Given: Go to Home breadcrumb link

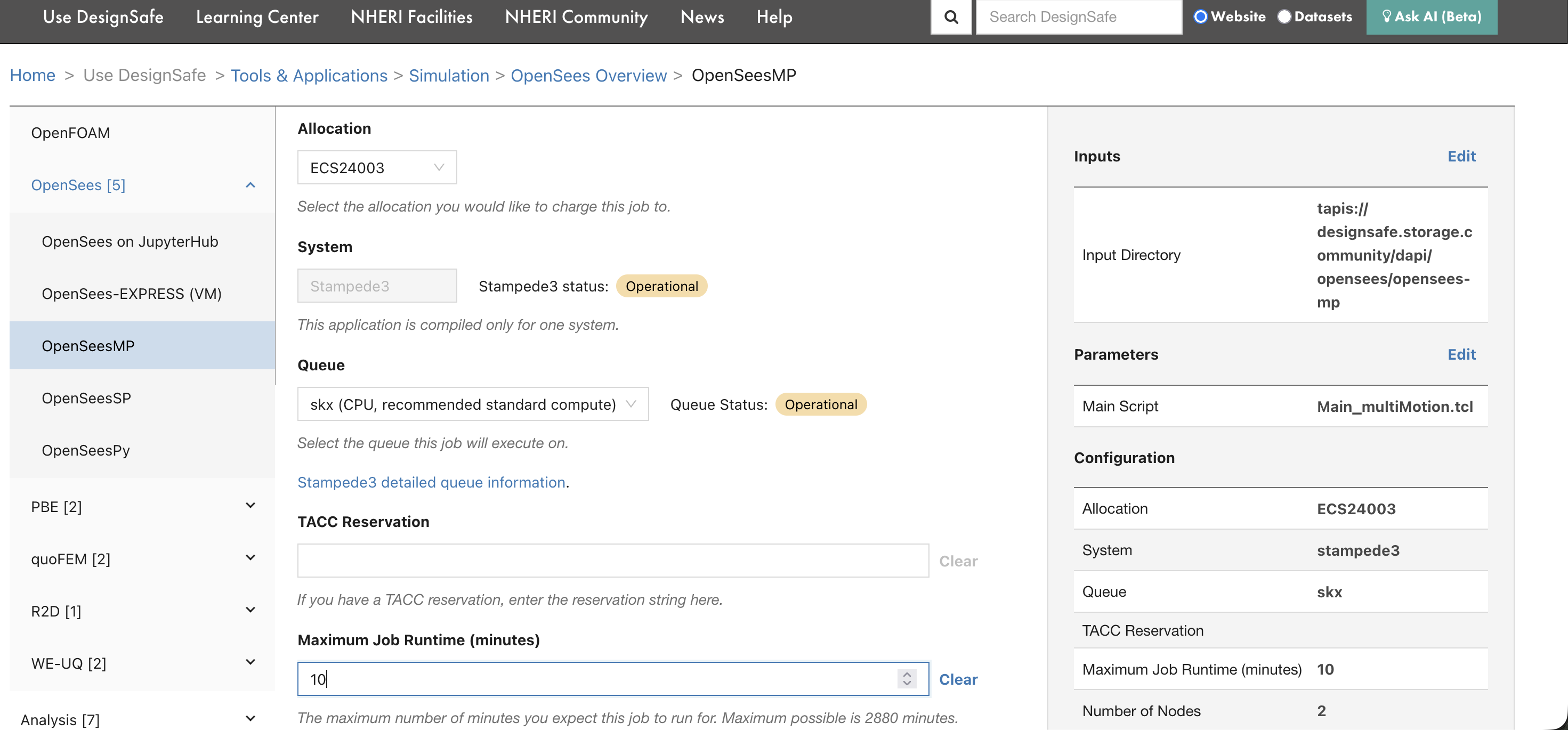Looking at the screenshot, I should (x=33, y=76).
